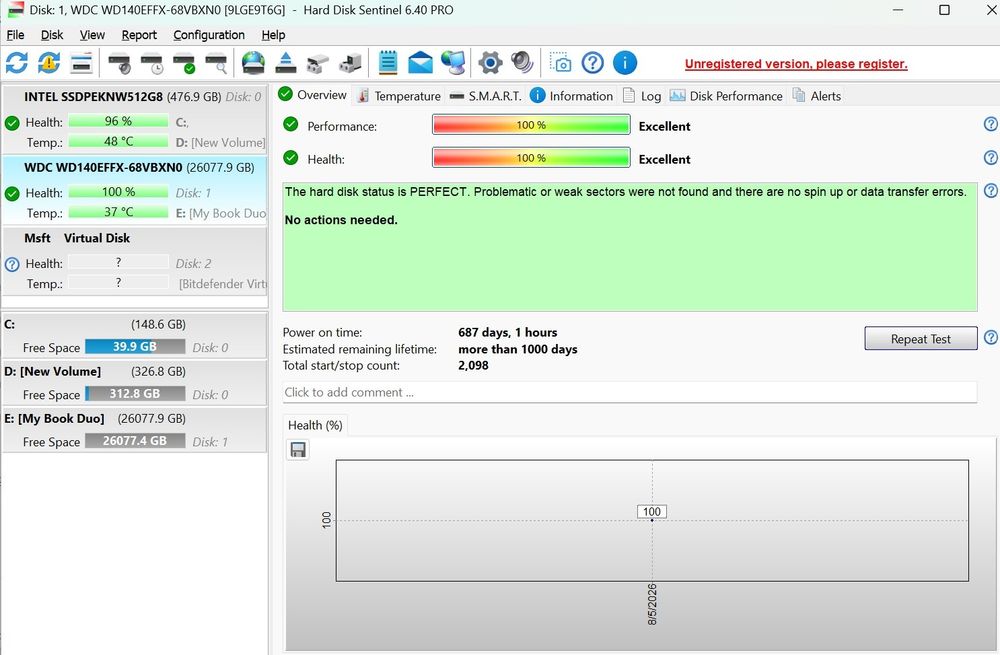
Task: Open the File menu
Action: coord(15,35)
